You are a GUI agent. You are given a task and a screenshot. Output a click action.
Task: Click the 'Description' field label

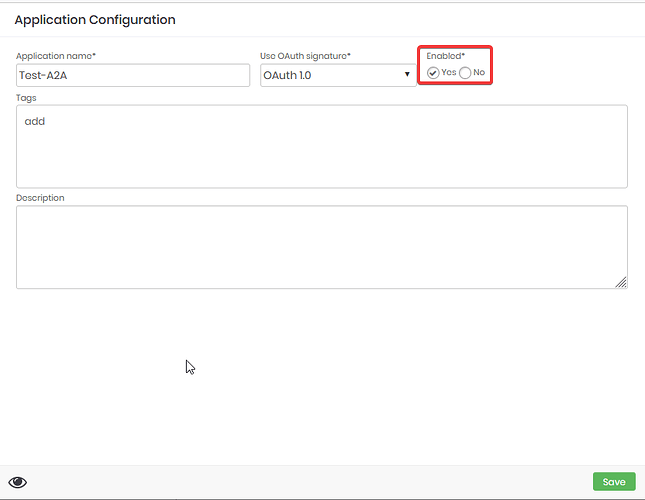coord(40,198)
